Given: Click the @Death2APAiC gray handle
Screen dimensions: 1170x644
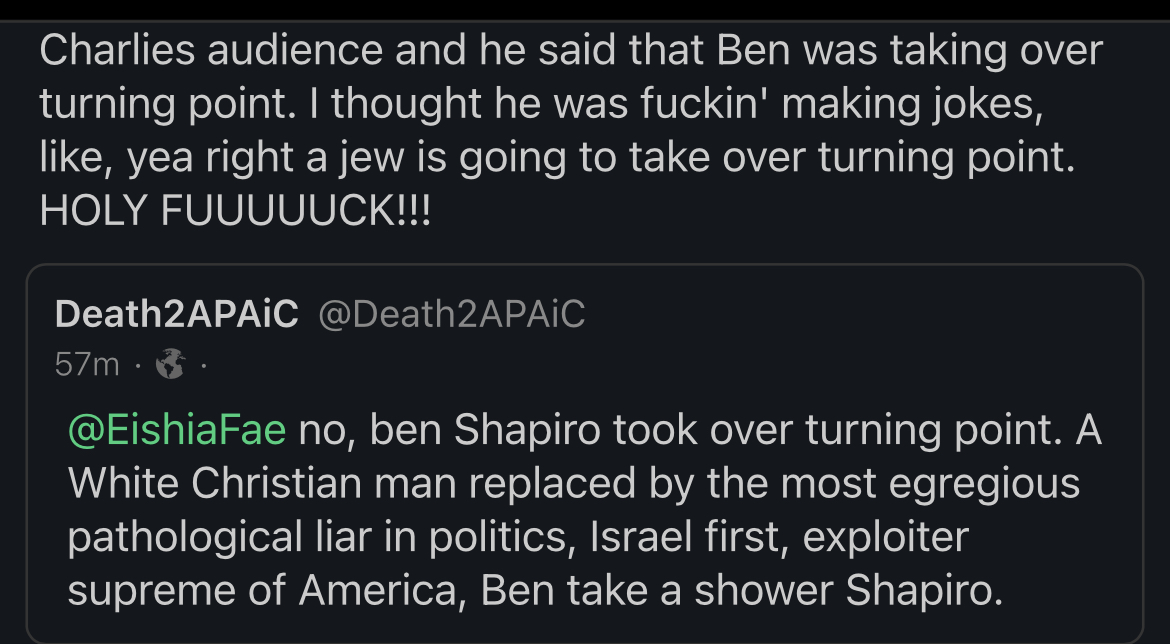Looking at the screenshot, I should pos(451,314).
